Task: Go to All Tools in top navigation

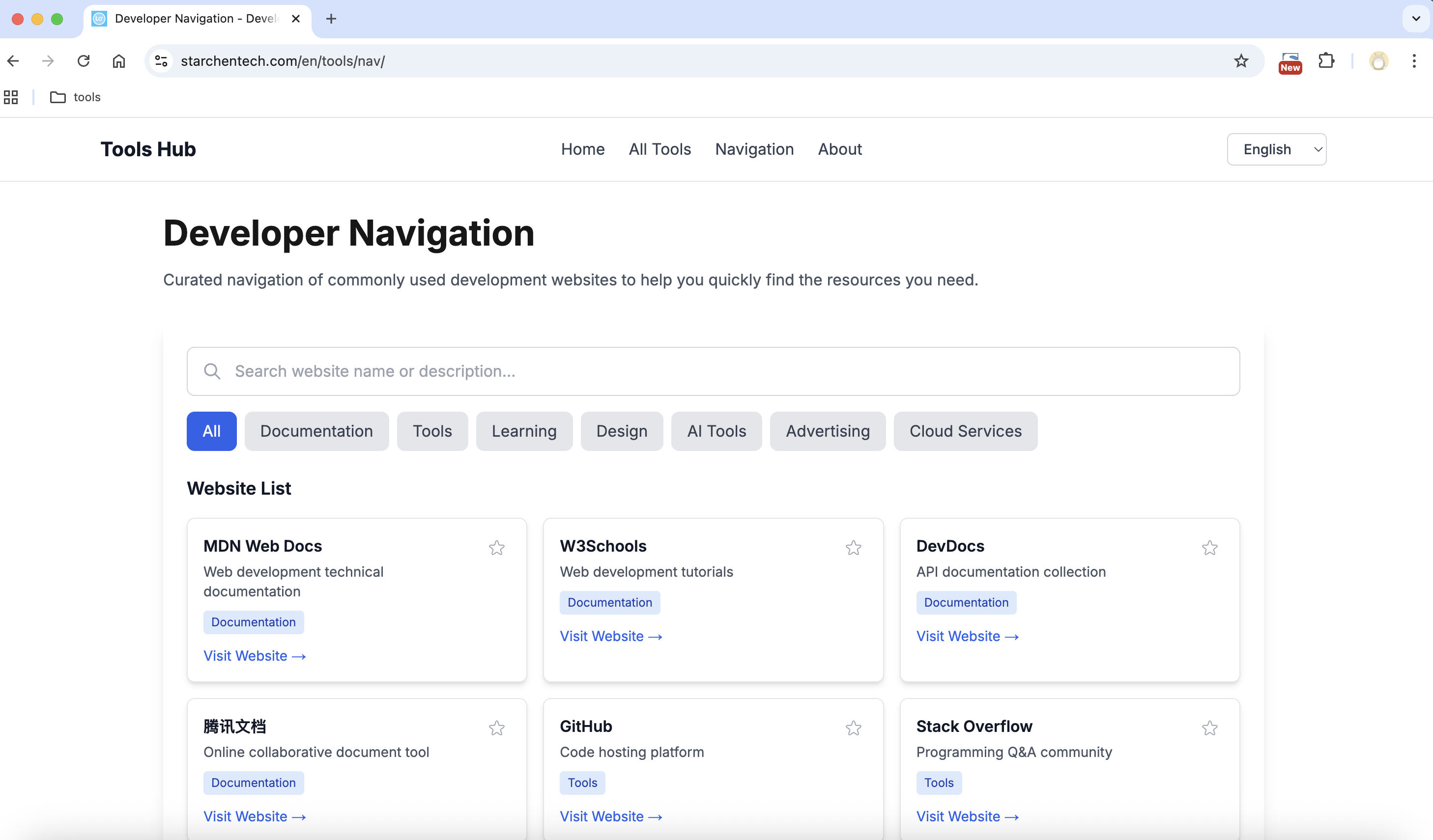Action: pyautogui.click(x=659, y=149)
